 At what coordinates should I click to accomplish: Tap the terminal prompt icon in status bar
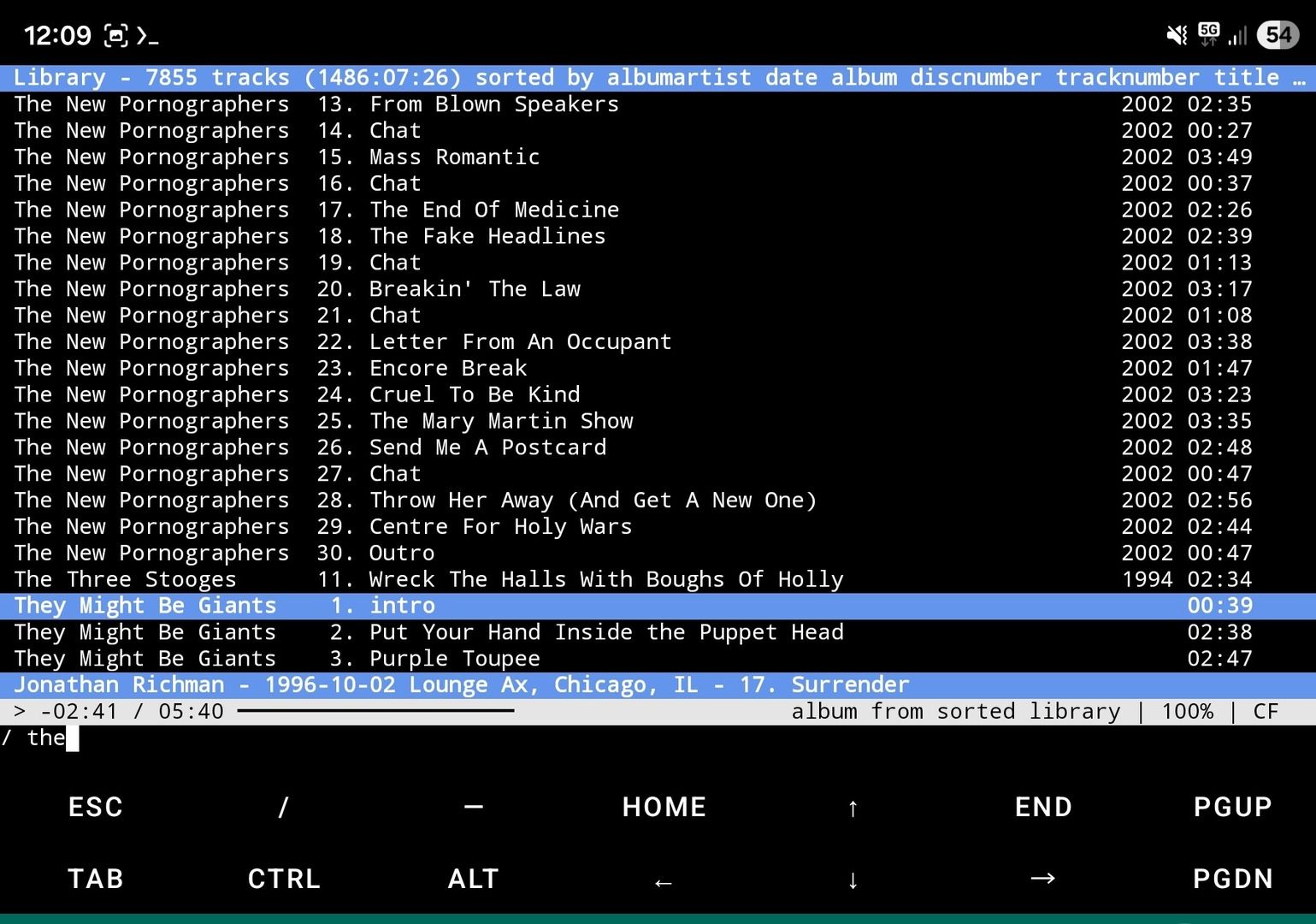click(x=147, y=36)
